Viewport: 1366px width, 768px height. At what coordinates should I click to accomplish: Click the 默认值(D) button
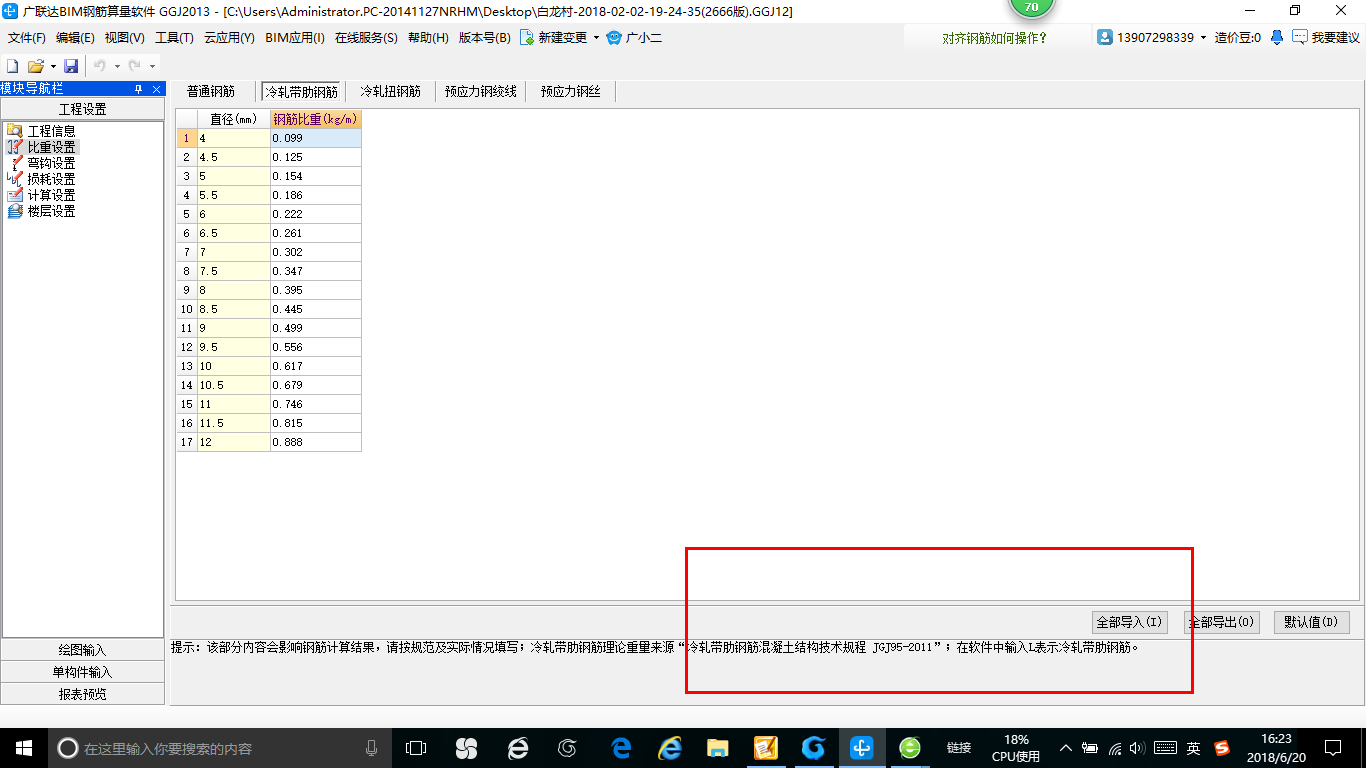[1312, 622]
